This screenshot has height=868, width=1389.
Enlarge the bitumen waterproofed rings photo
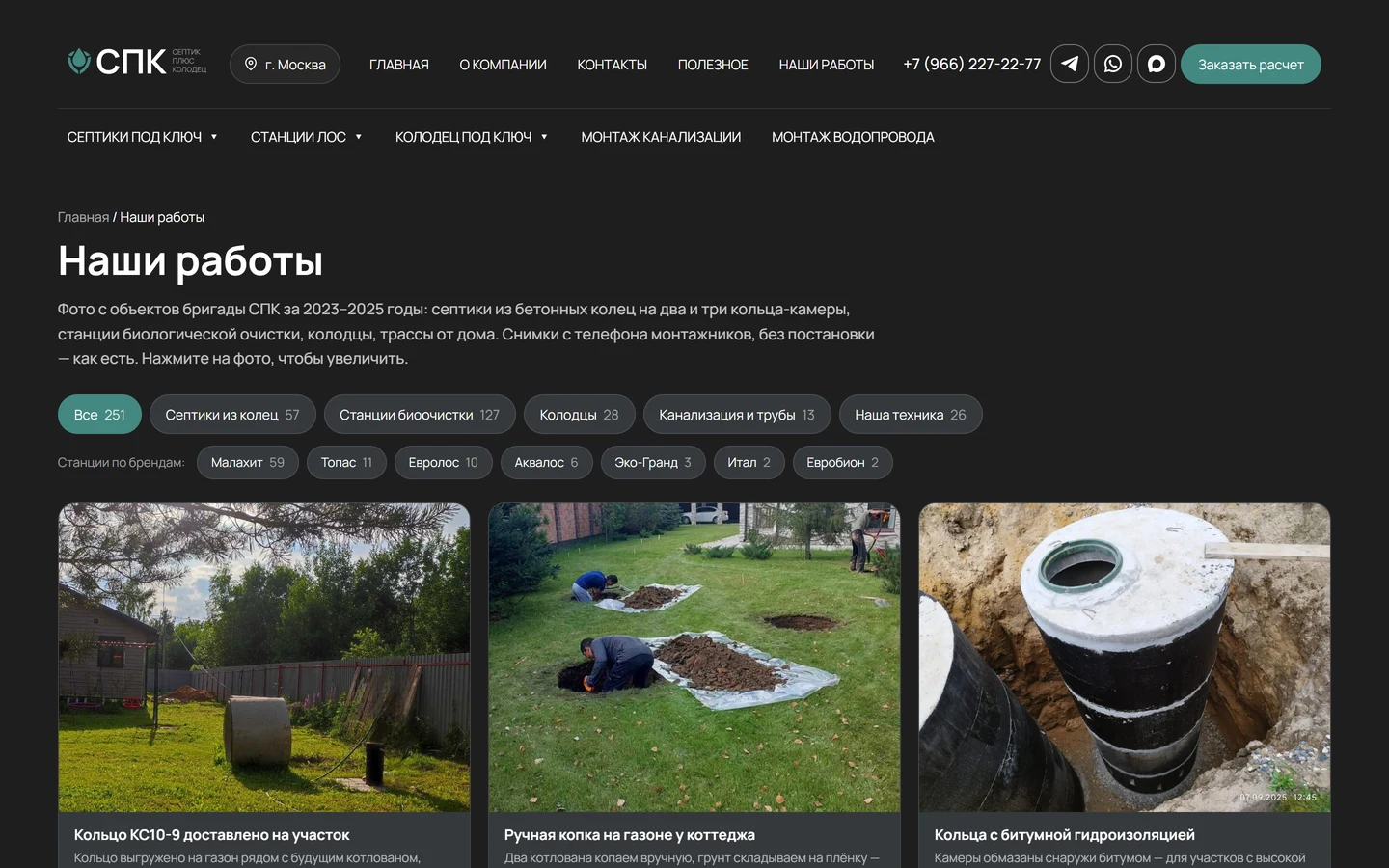click(x=1125, y=658)
